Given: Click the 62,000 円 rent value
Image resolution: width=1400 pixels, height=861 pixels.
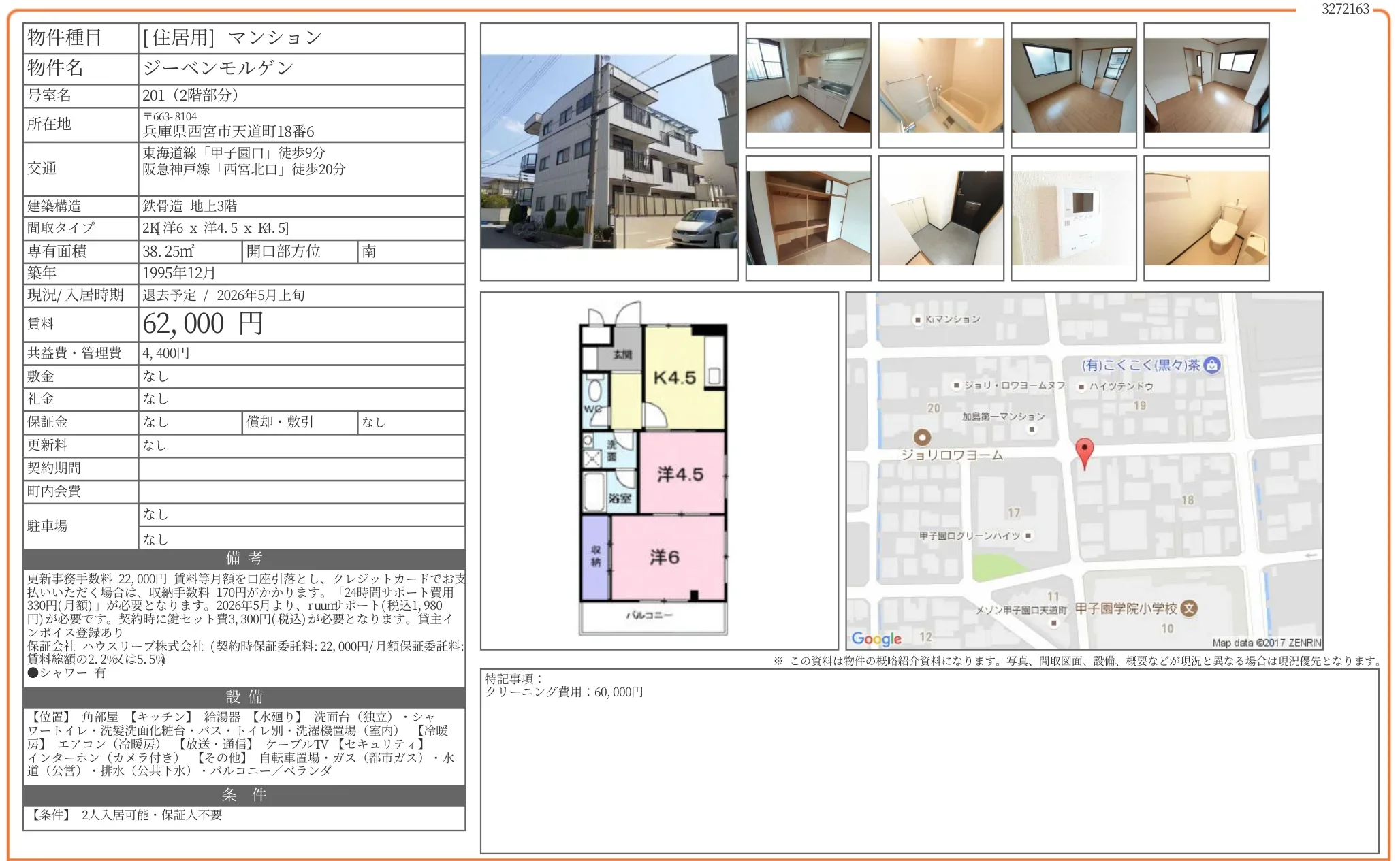Looking at the screenshot, I should click(x=203, y=324).
